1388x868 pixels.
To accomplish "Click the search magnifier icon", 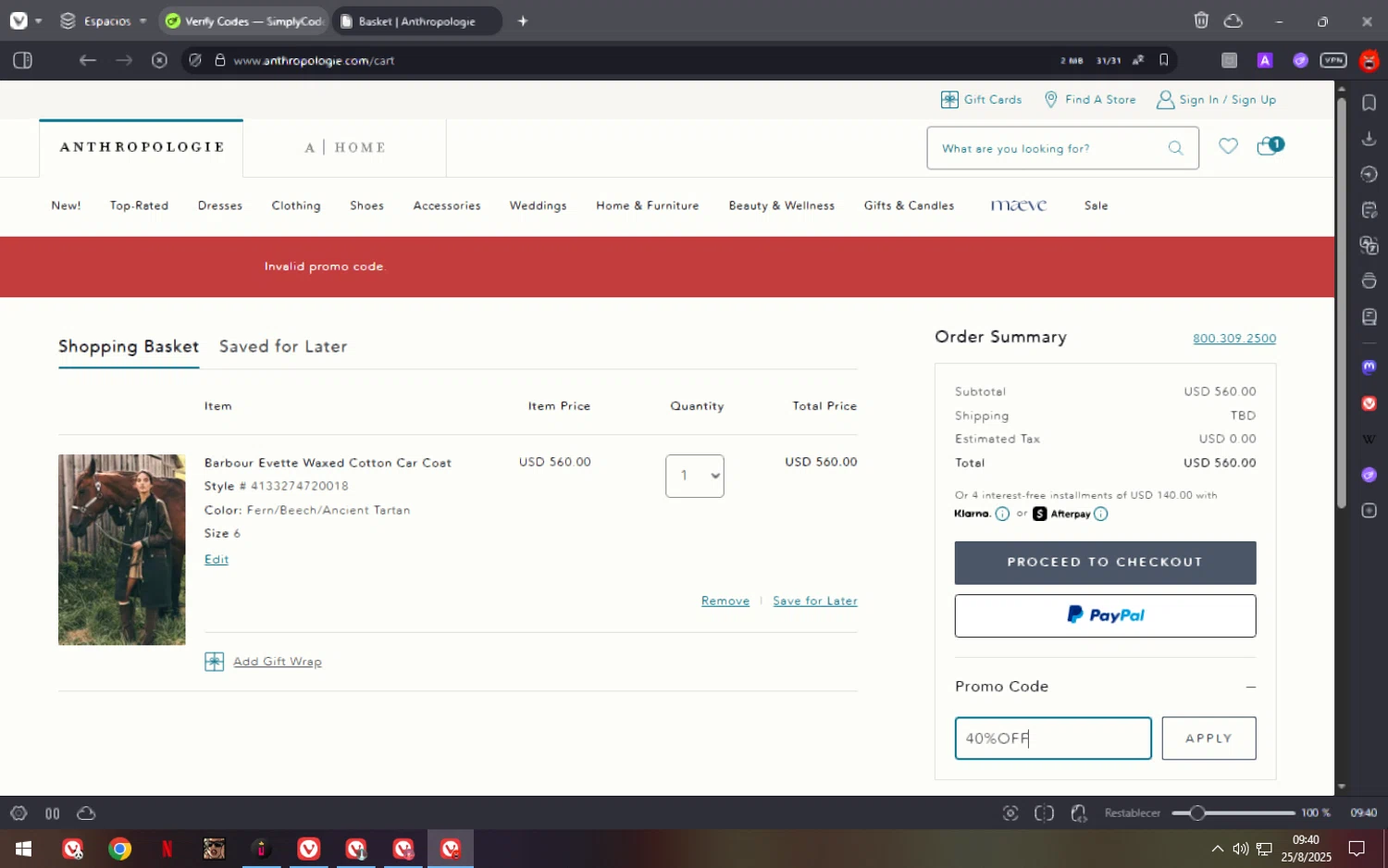I will click(1176, 148).
